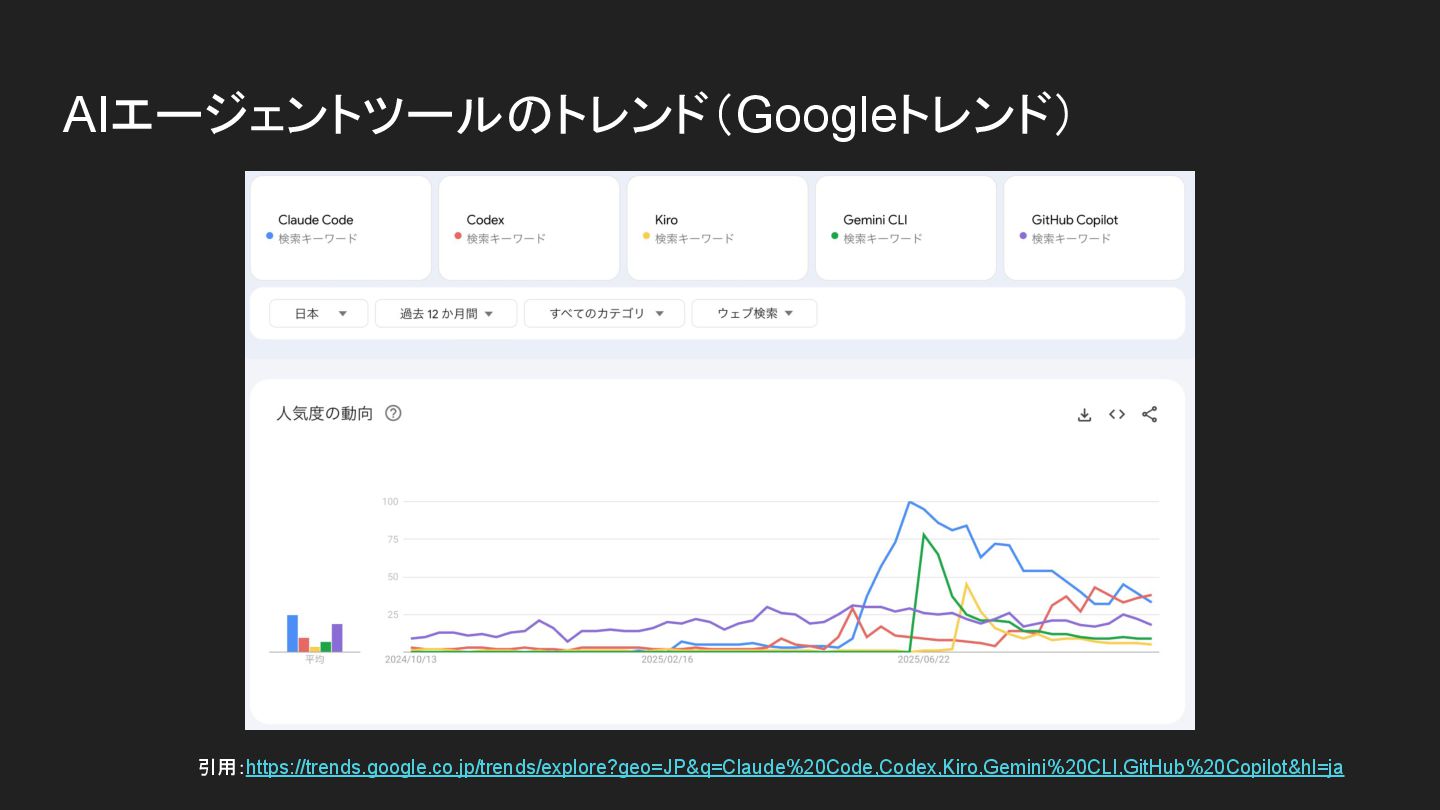The width and height of the screenshot is (1440, 810).
Task: Select the Codex search term card
Action: [529, 228]
